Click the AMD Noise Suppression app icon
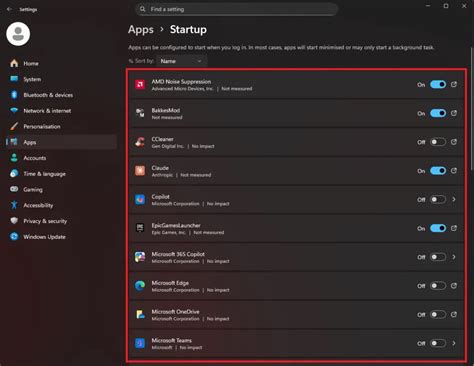This screenshot has width=474, height=366. [140, 85]
